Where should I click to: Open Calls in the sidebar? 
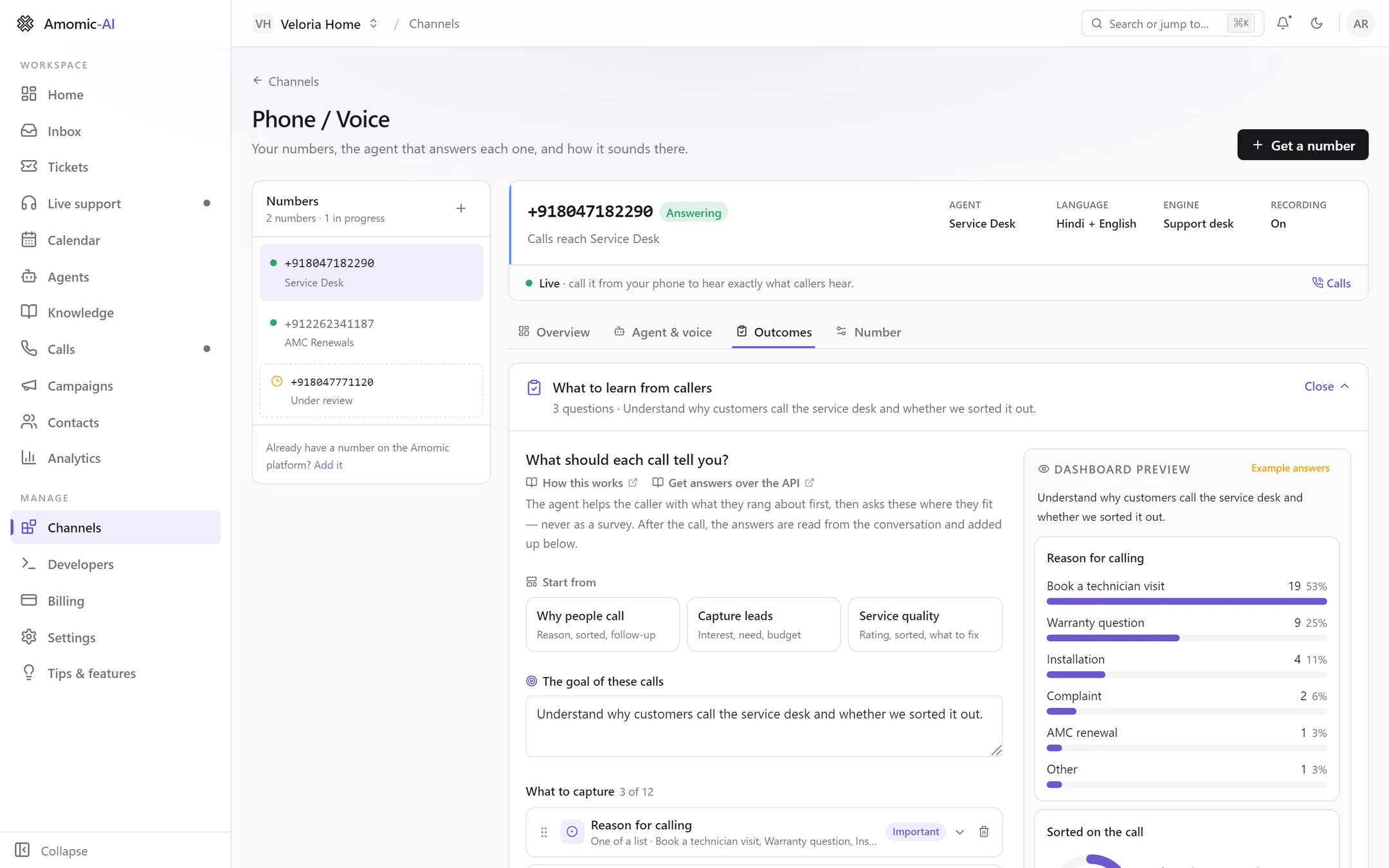116,349
